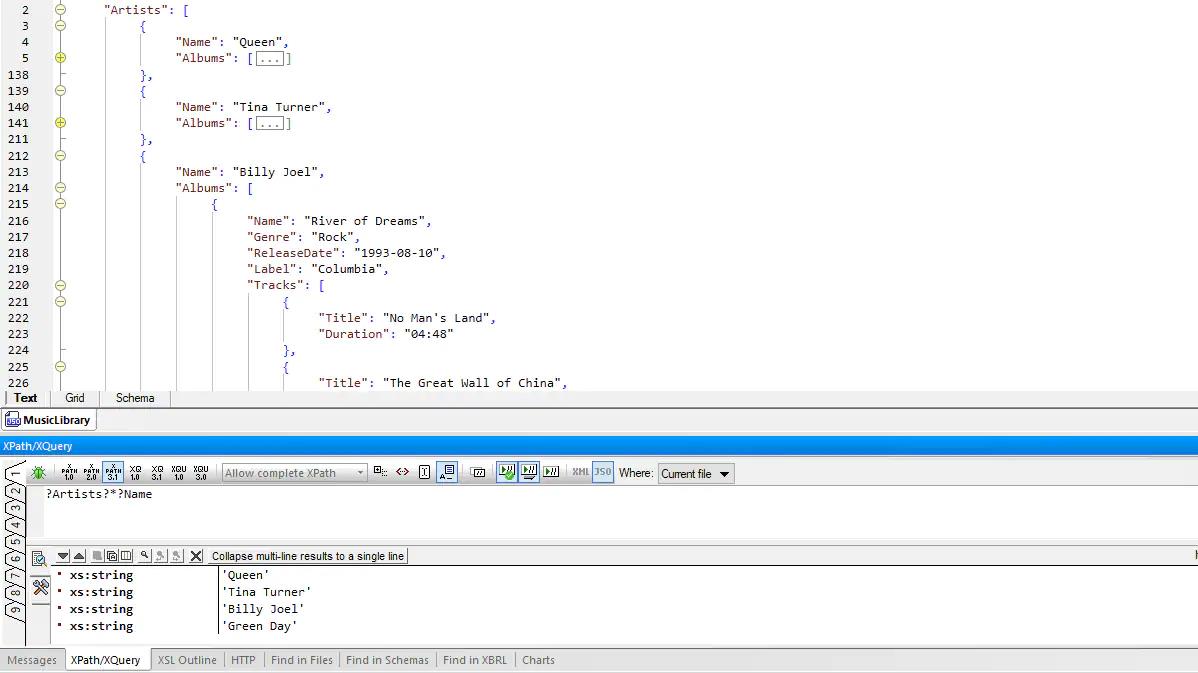Select XPath 1.0 mode
This screenshot has width=1198, height=673.
click(69, 473)
